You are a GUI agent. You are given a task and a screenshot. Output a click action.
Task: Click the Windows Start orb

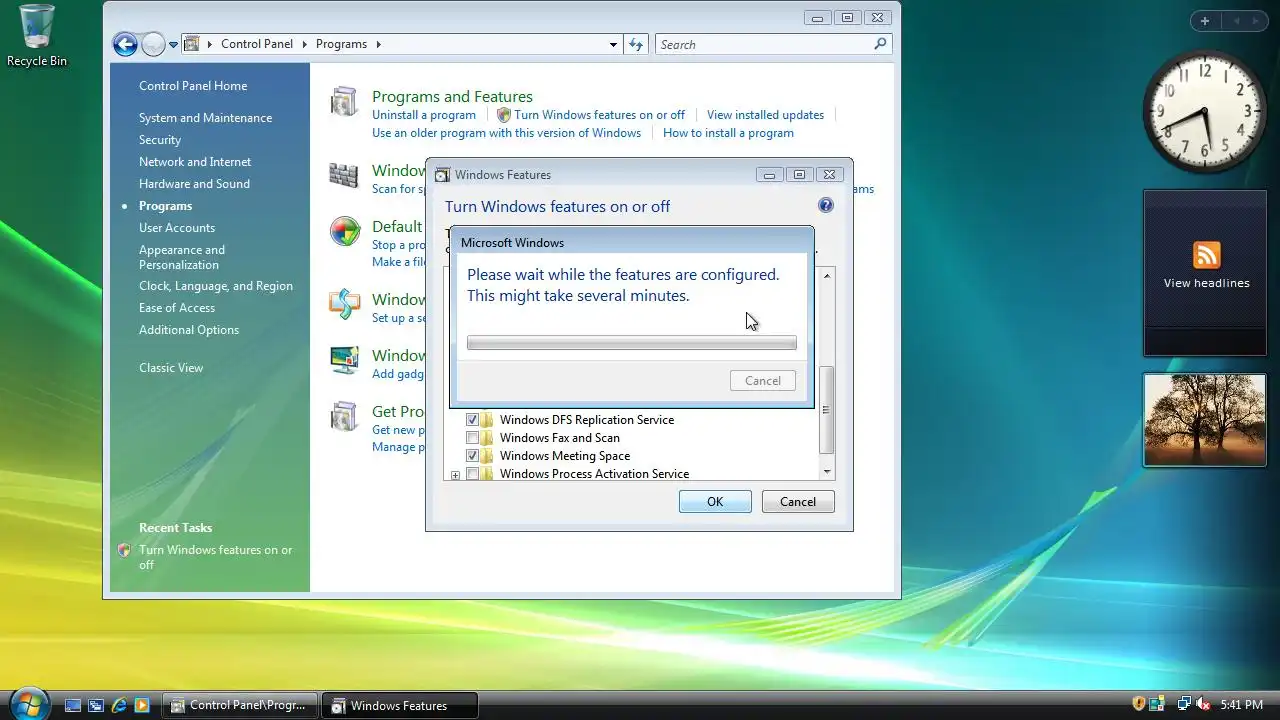click(x=28, y=704)
